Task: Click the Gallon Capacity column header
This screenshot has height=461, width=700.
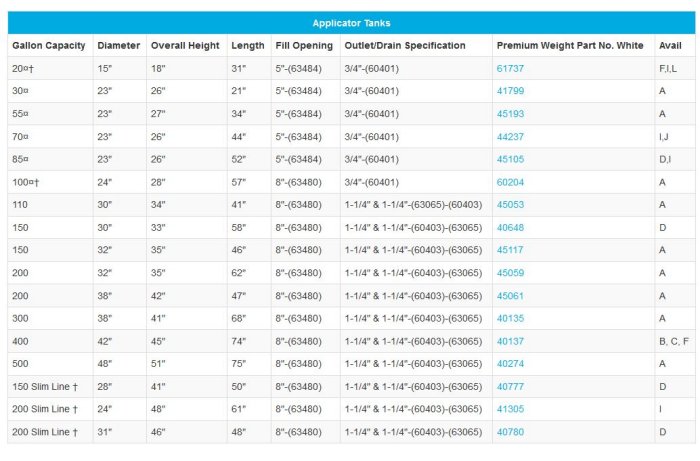Action: [48, 46]
